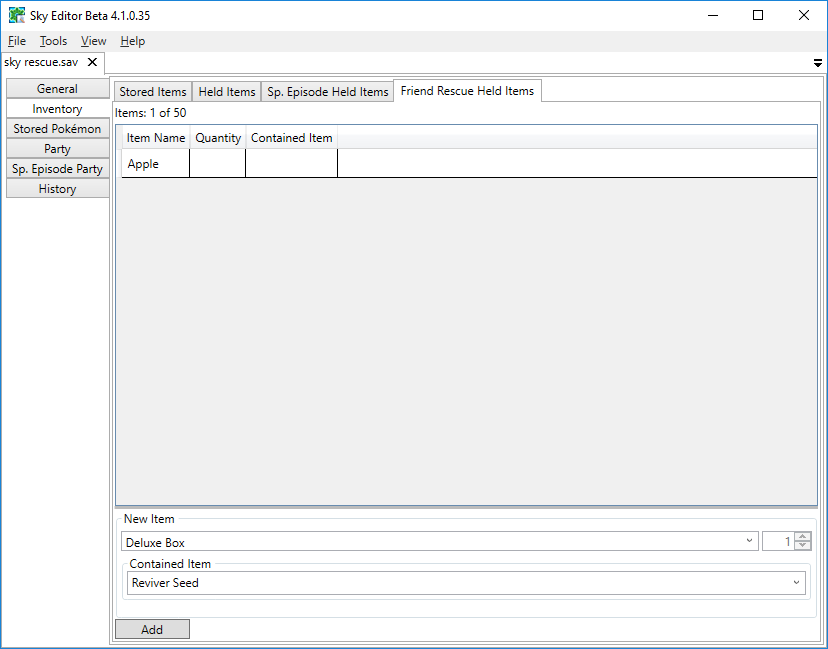This screenshot has width=828, height=649.
Task: Increase quantity with the up stepper arrow
Action: (803, 537)
